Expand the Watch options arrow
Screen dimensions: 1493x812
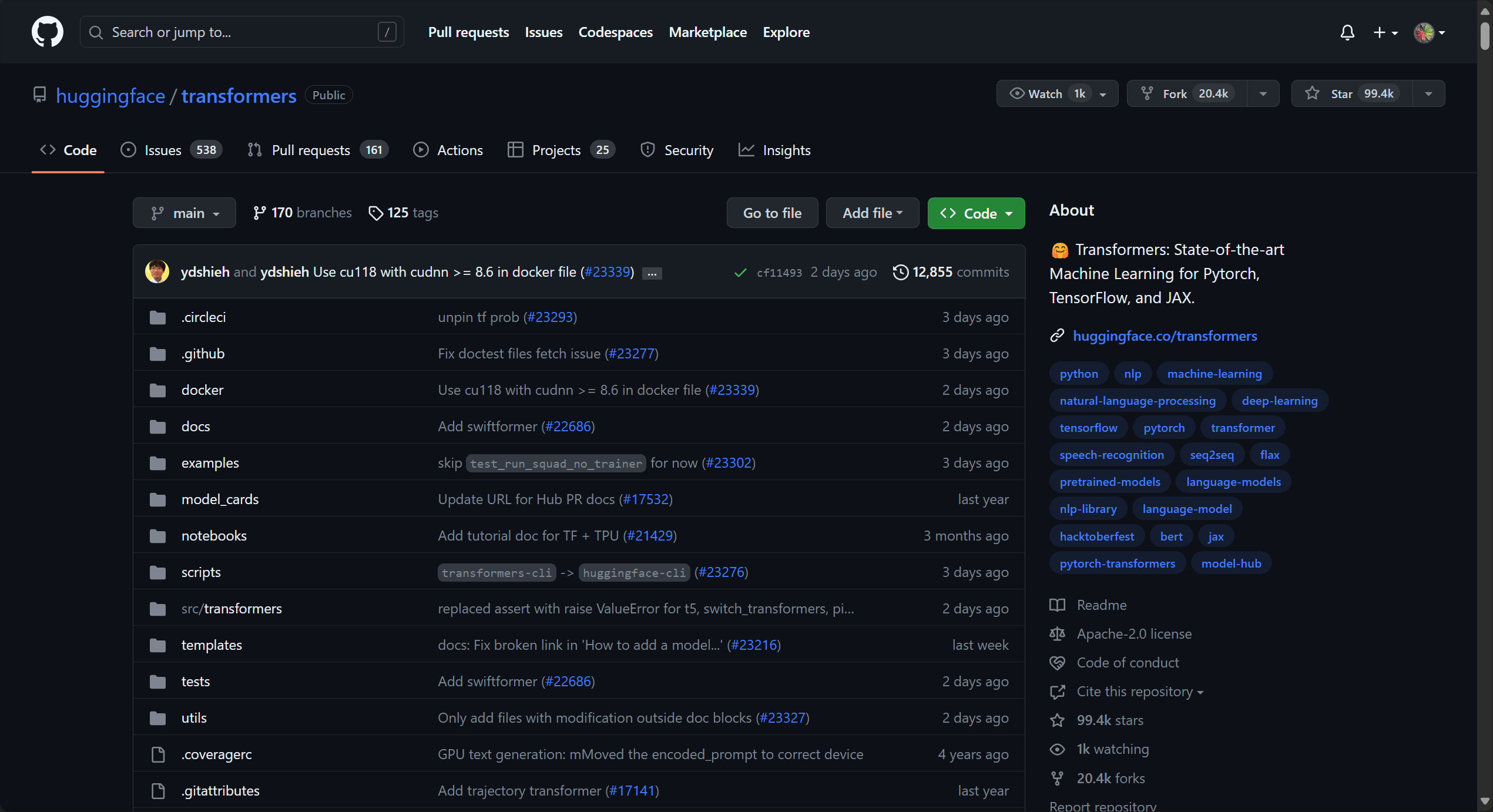coord(1103,94)
